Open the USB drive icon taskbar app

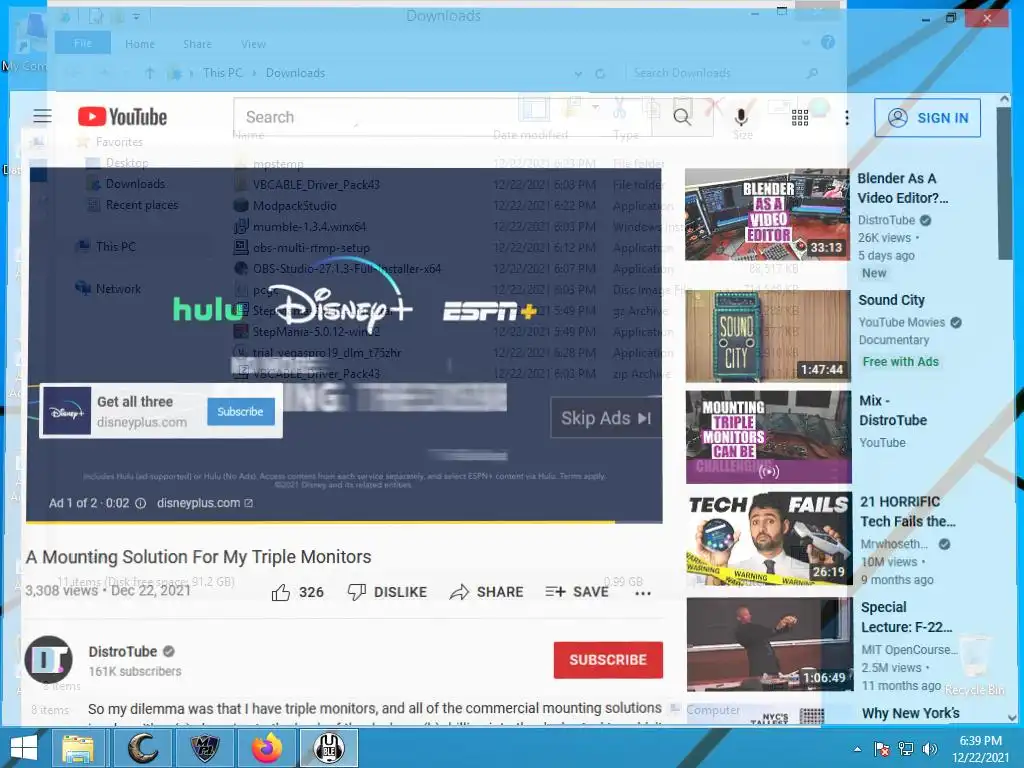[330, 748]
